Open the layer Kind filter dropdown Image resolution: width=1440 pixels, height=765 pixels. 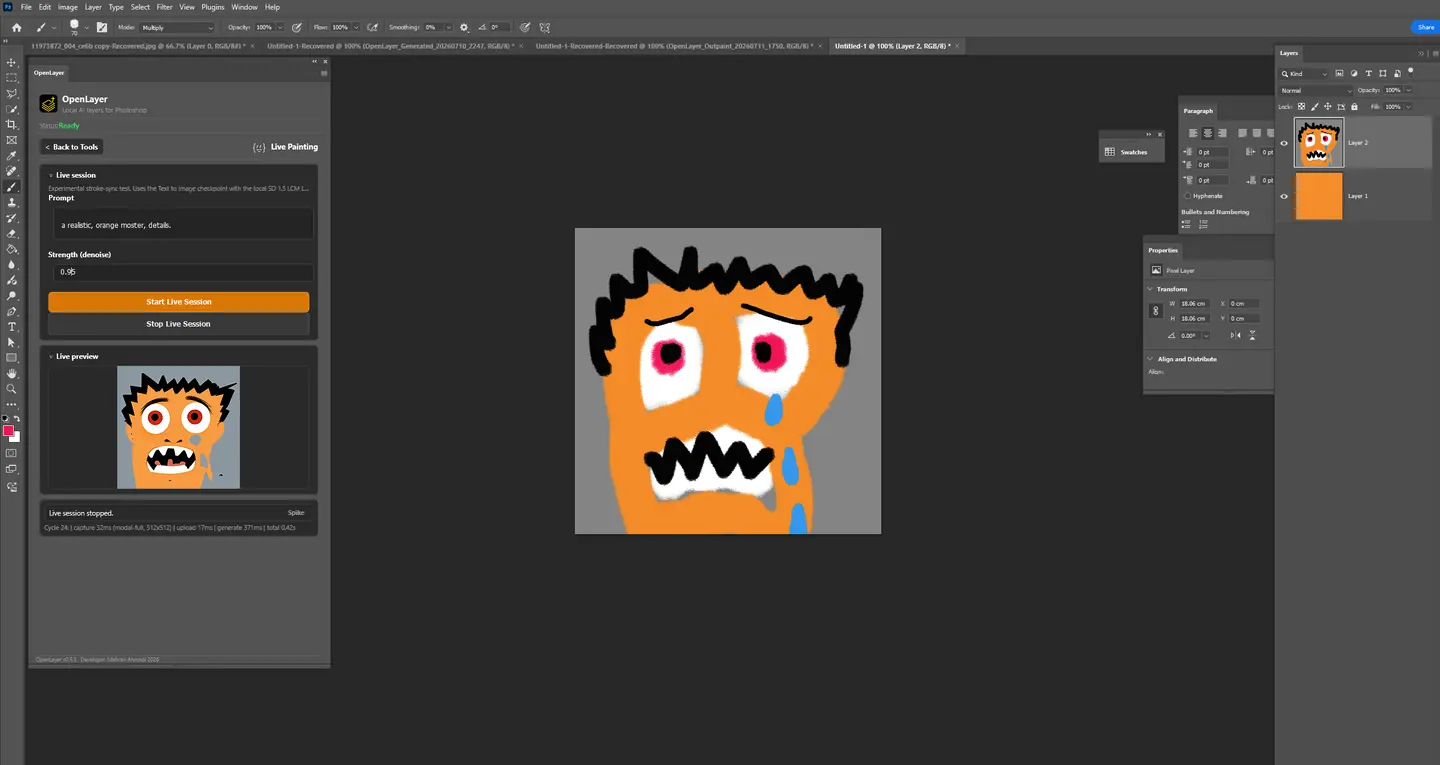pos(1305,74)
